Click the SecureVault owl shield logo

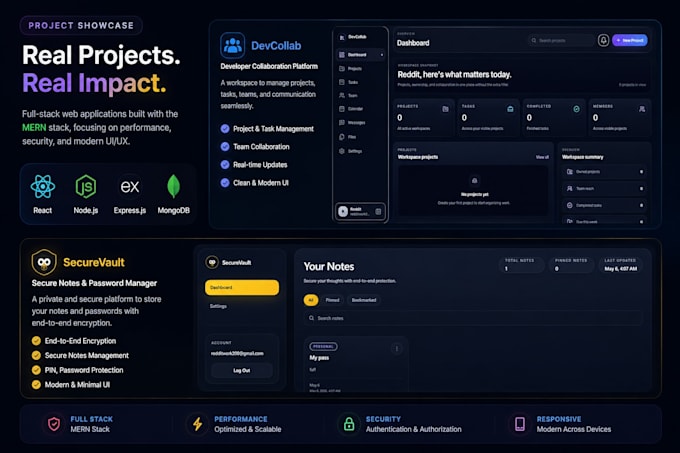[x=44, y=262]
